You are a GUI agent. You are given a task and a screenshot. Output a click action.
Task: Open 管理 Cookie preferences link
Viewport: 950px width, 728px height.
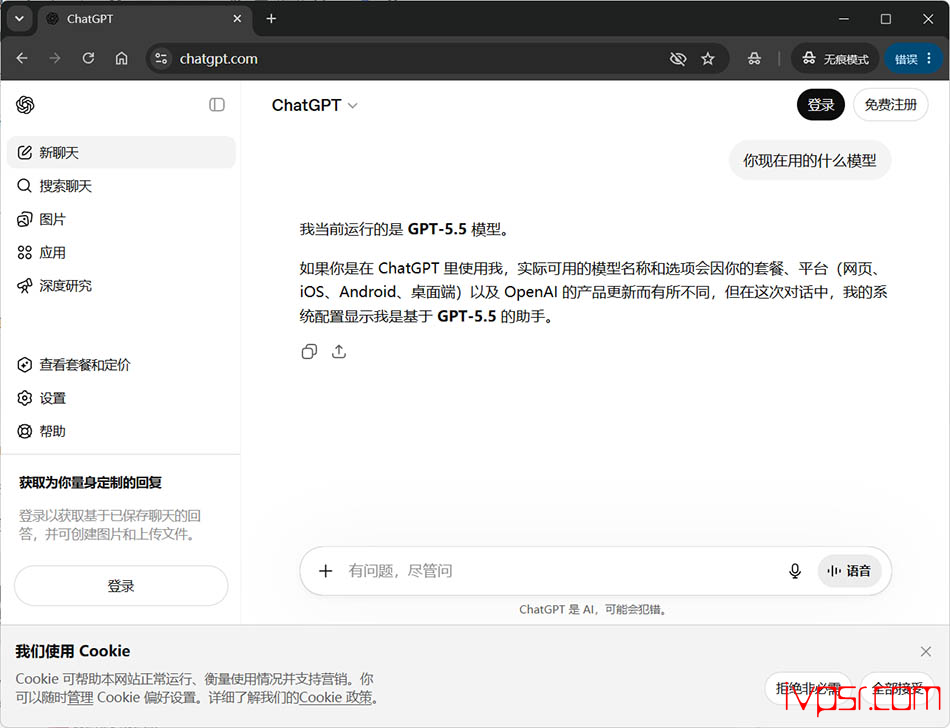80,697
